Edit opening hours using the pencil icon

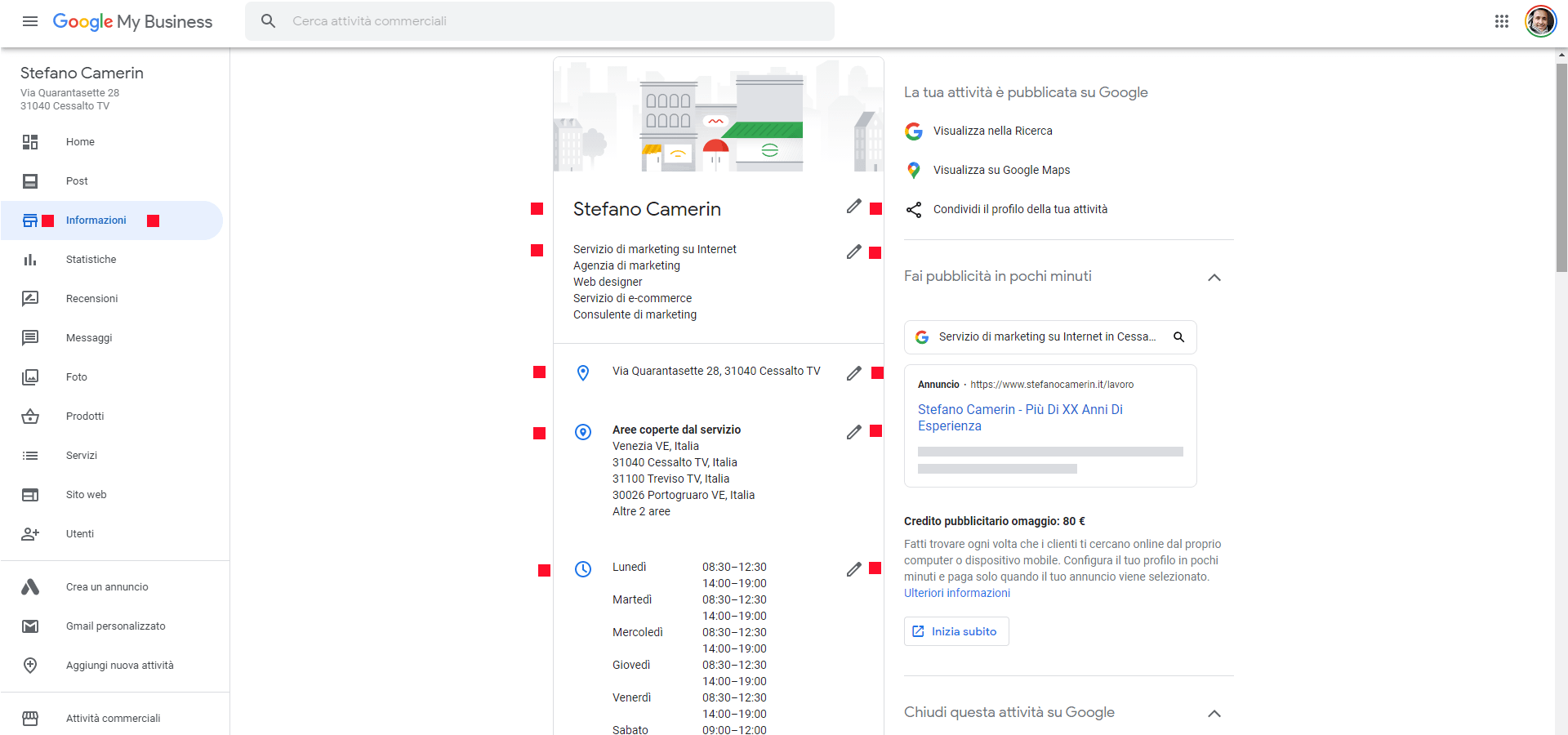click(x=854, y=569)
